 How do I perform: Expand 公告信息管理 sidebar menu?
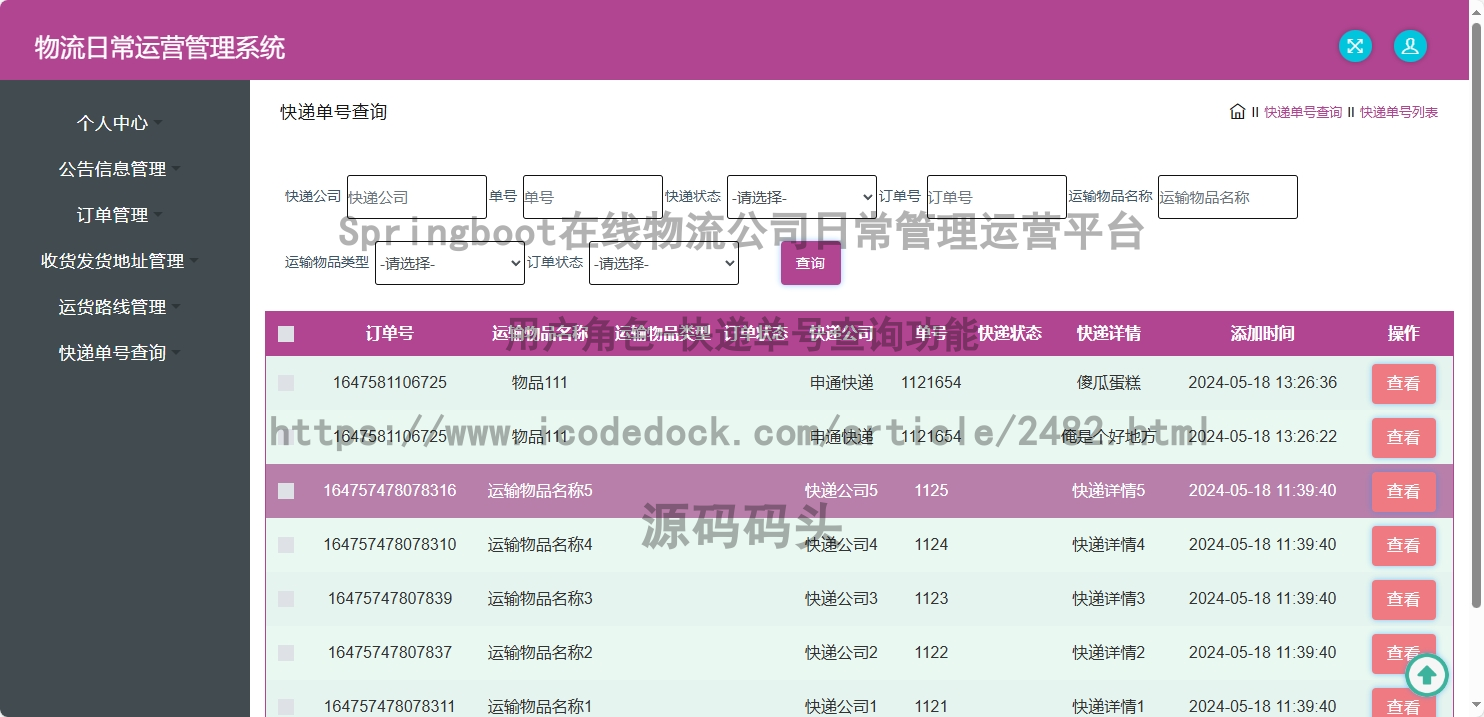tap(119, 169)
